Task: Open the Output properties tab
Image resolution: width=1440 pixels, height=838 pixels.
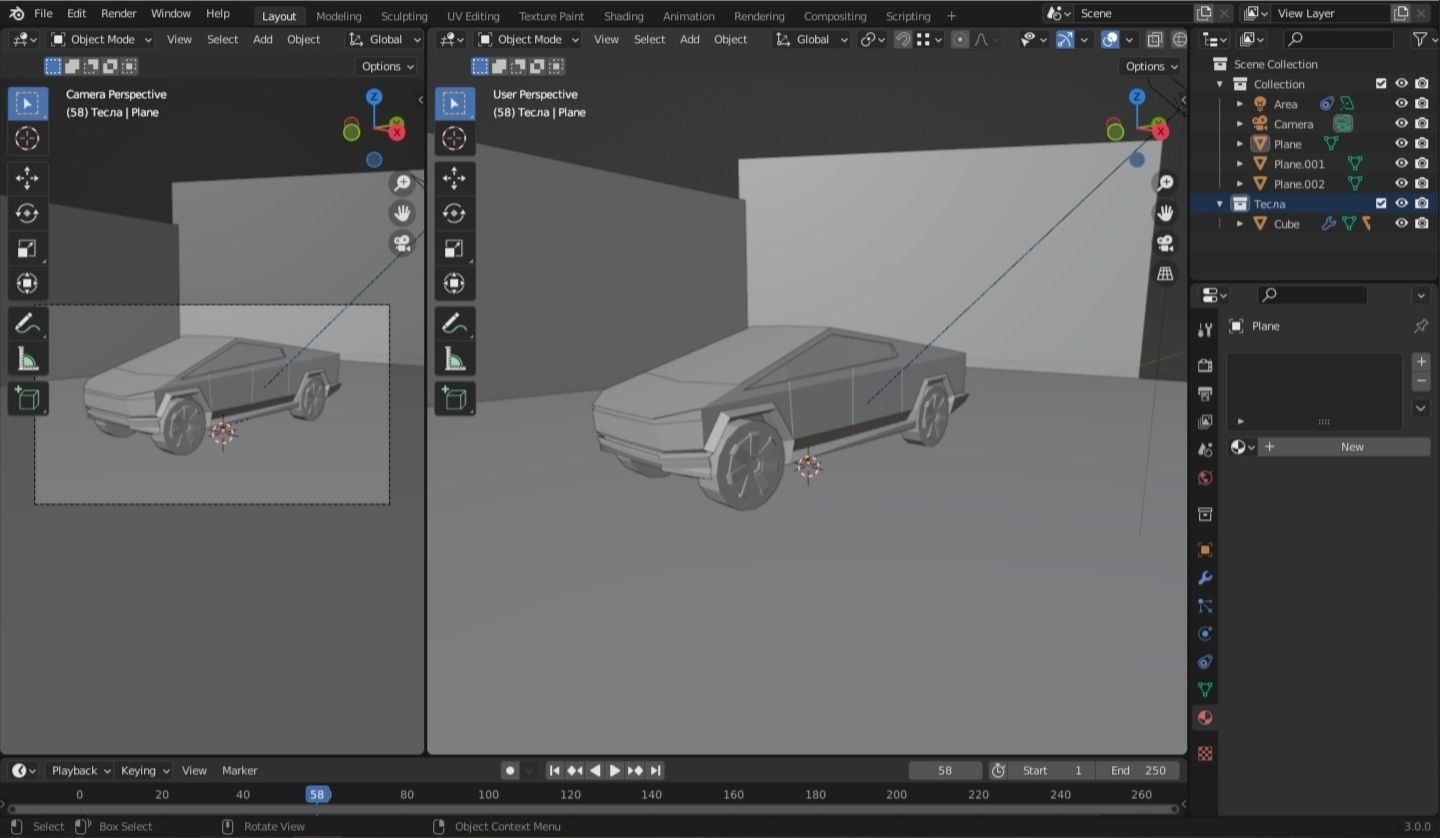Action: [1205, 394]
